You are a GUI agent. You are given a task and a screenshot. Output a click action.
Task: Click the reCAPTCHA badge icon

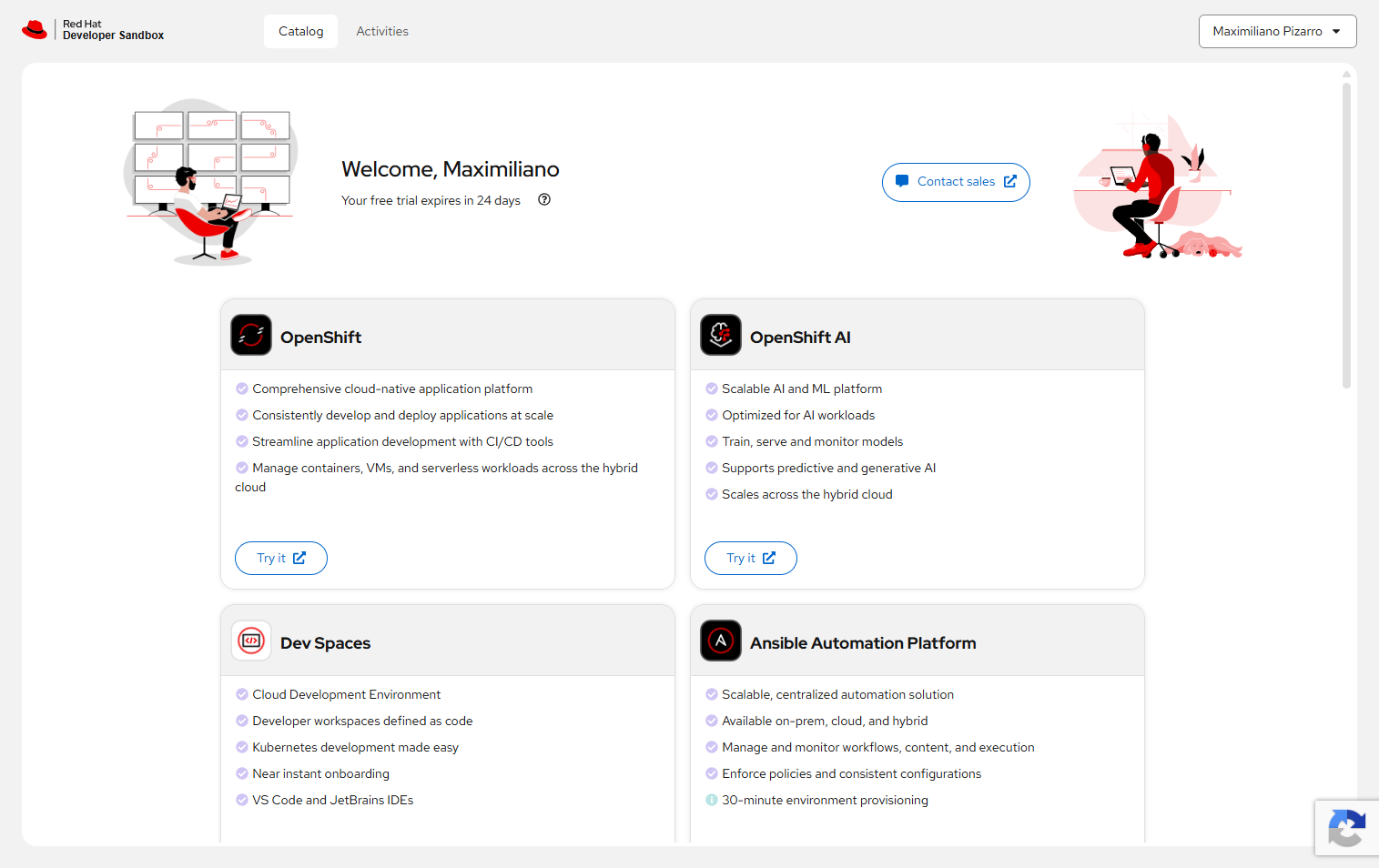pos(1346,828)
